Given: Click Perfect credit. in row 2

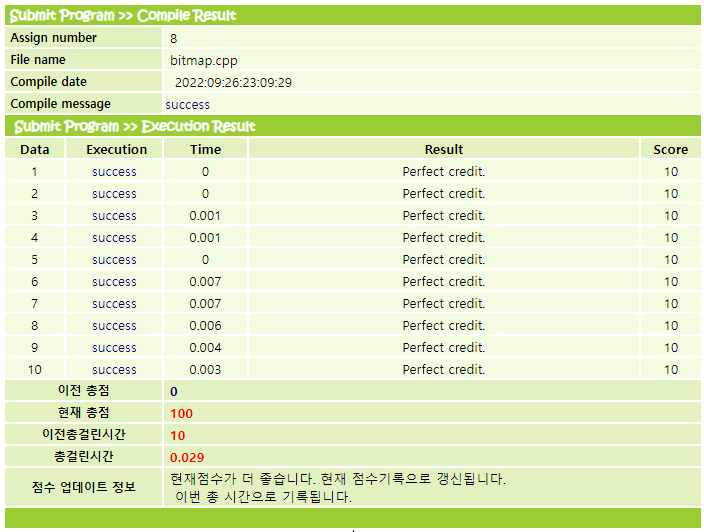Looking at the screenshot, I should point(444,194).
